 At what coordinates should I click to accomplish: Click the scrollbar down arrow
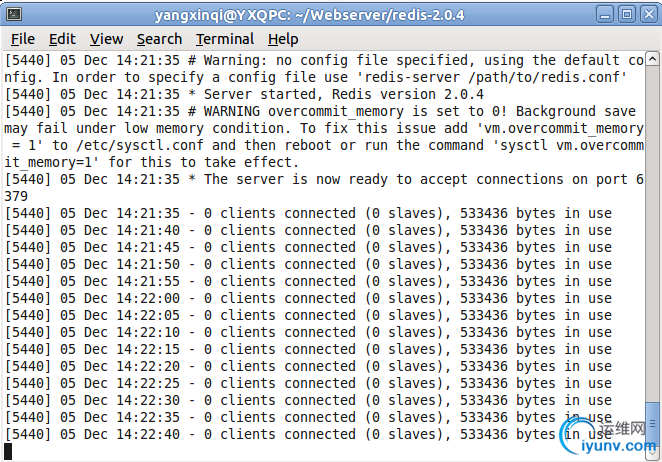tap(652, 453)
